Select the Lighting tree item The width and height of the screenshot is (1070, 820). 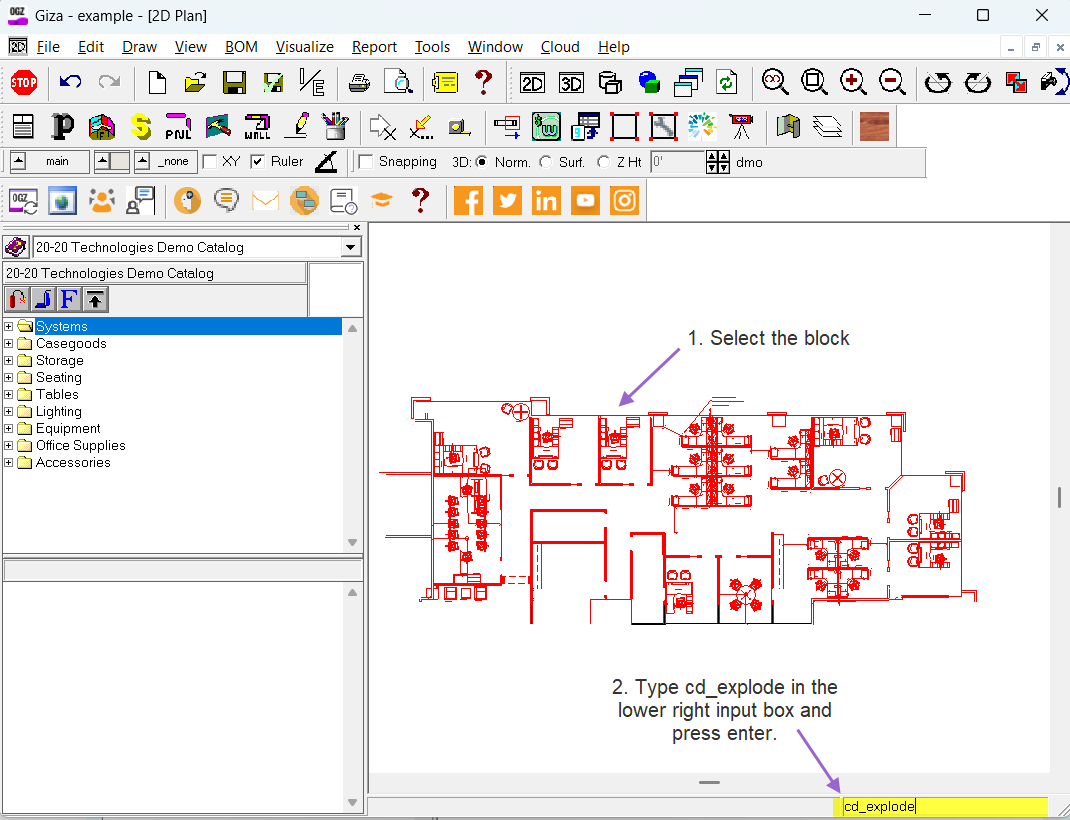tap(59, 411)
